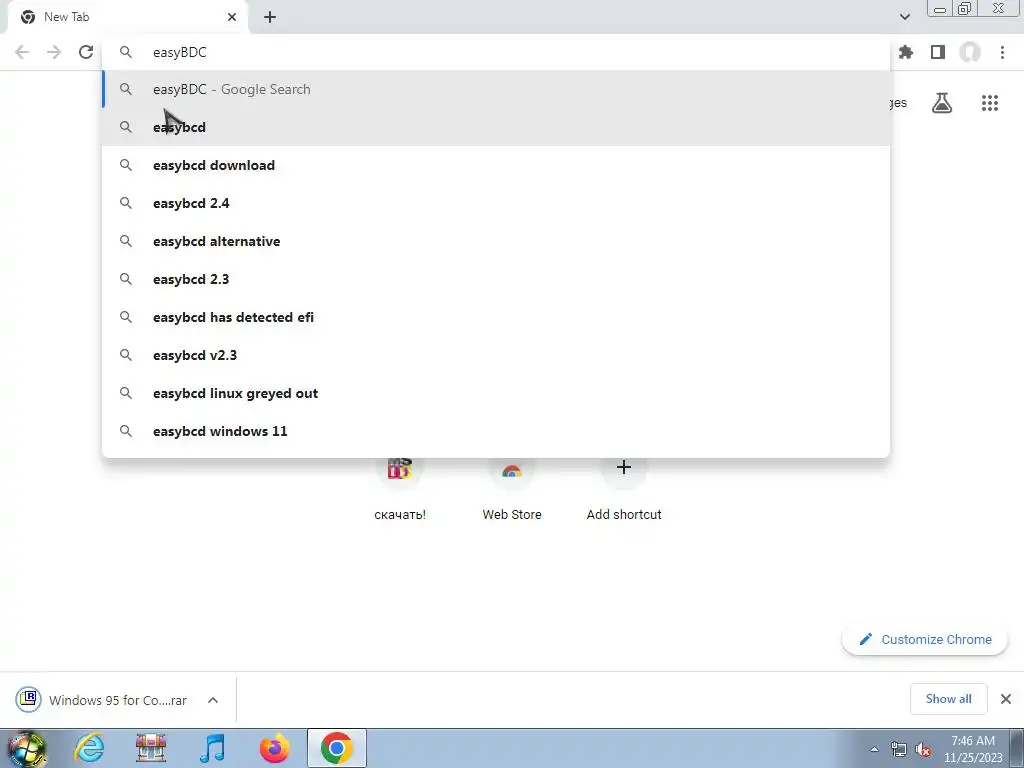Select the 'easybcd 2.3' suggestion
This screenshot has height=768, width=1024.
[x=496, y=279]
